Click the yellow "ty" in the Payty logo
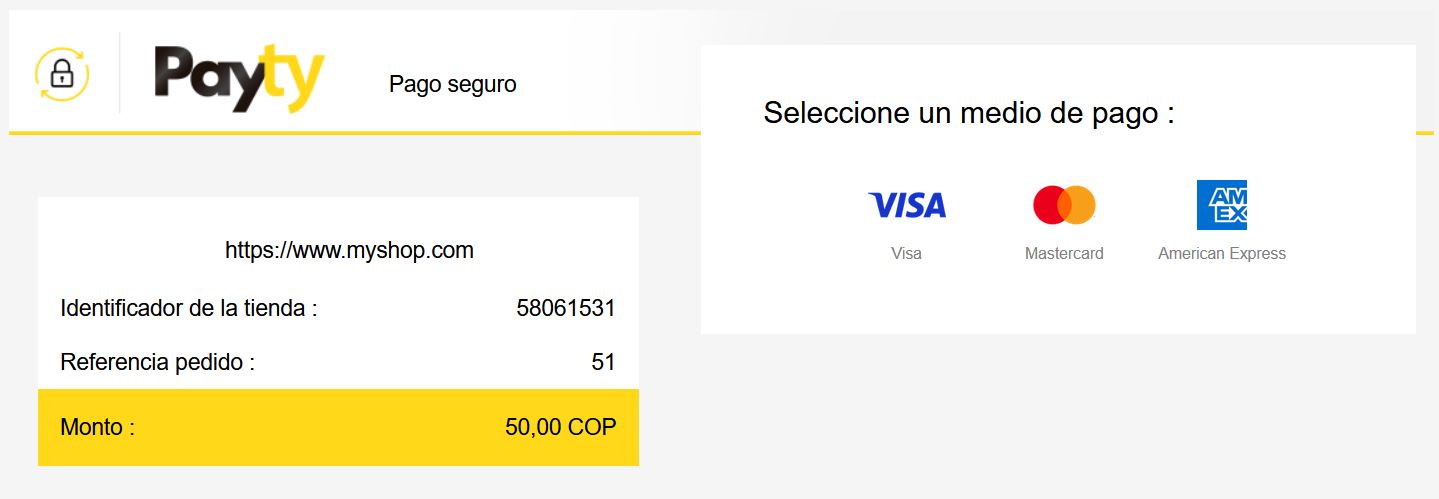The image size is (1439, 499). click(293, 80)
